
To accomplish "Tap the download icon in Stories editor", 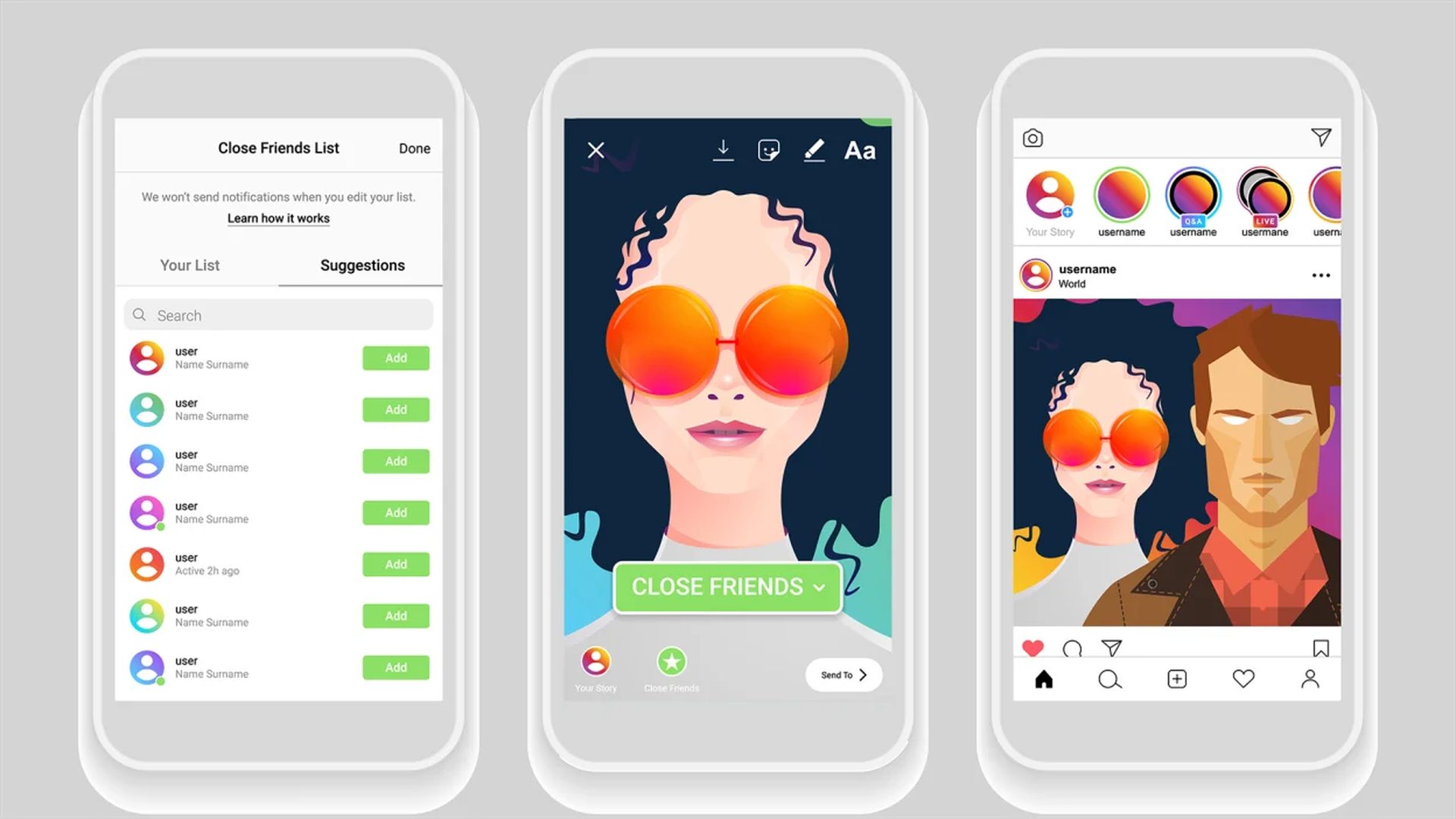I will [x=721, y=150].
